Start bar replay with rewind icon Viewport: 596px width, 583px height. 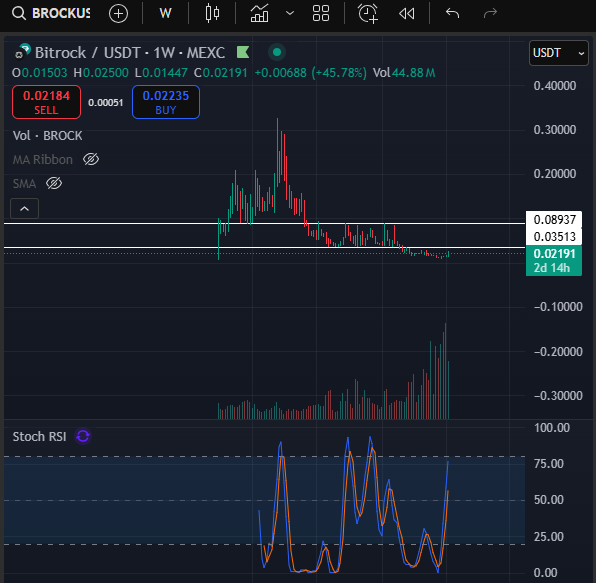(407, 14)
